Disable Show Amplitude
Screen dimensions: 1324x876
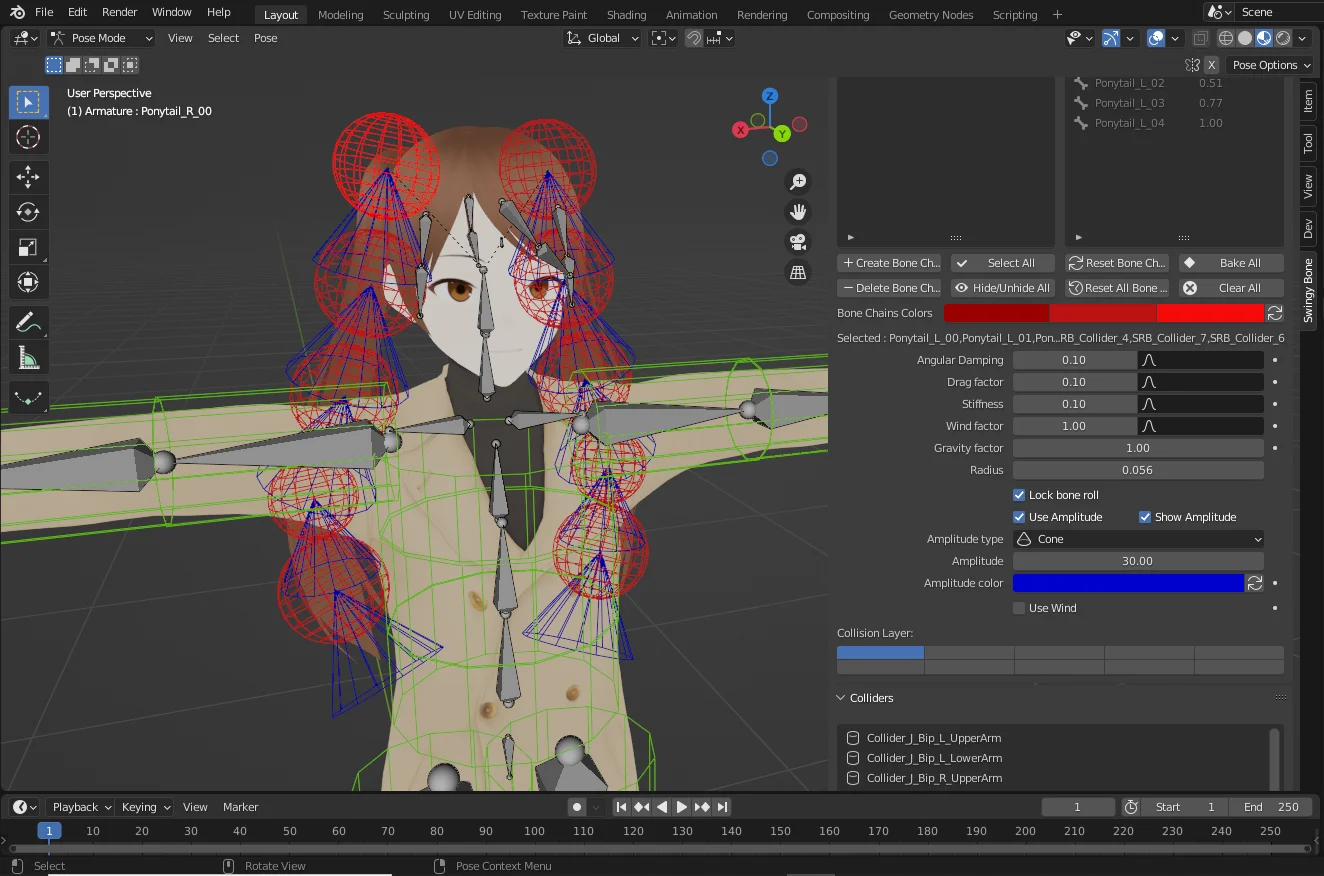click(1145, 517)
